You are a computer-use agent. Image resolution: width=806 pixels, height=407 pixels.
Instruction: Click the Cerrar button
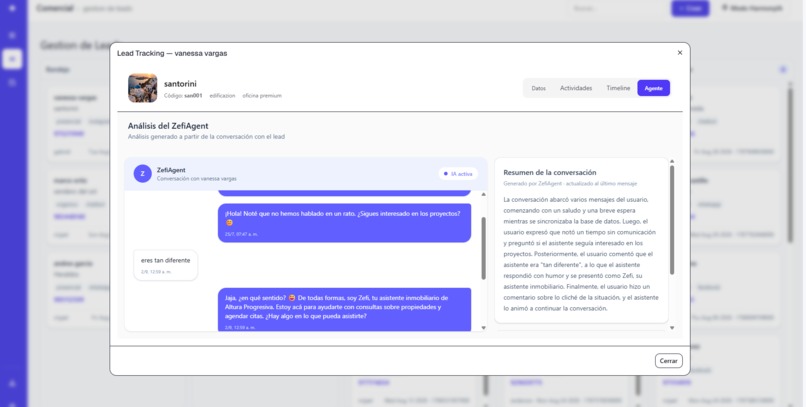tap(668, 361)
